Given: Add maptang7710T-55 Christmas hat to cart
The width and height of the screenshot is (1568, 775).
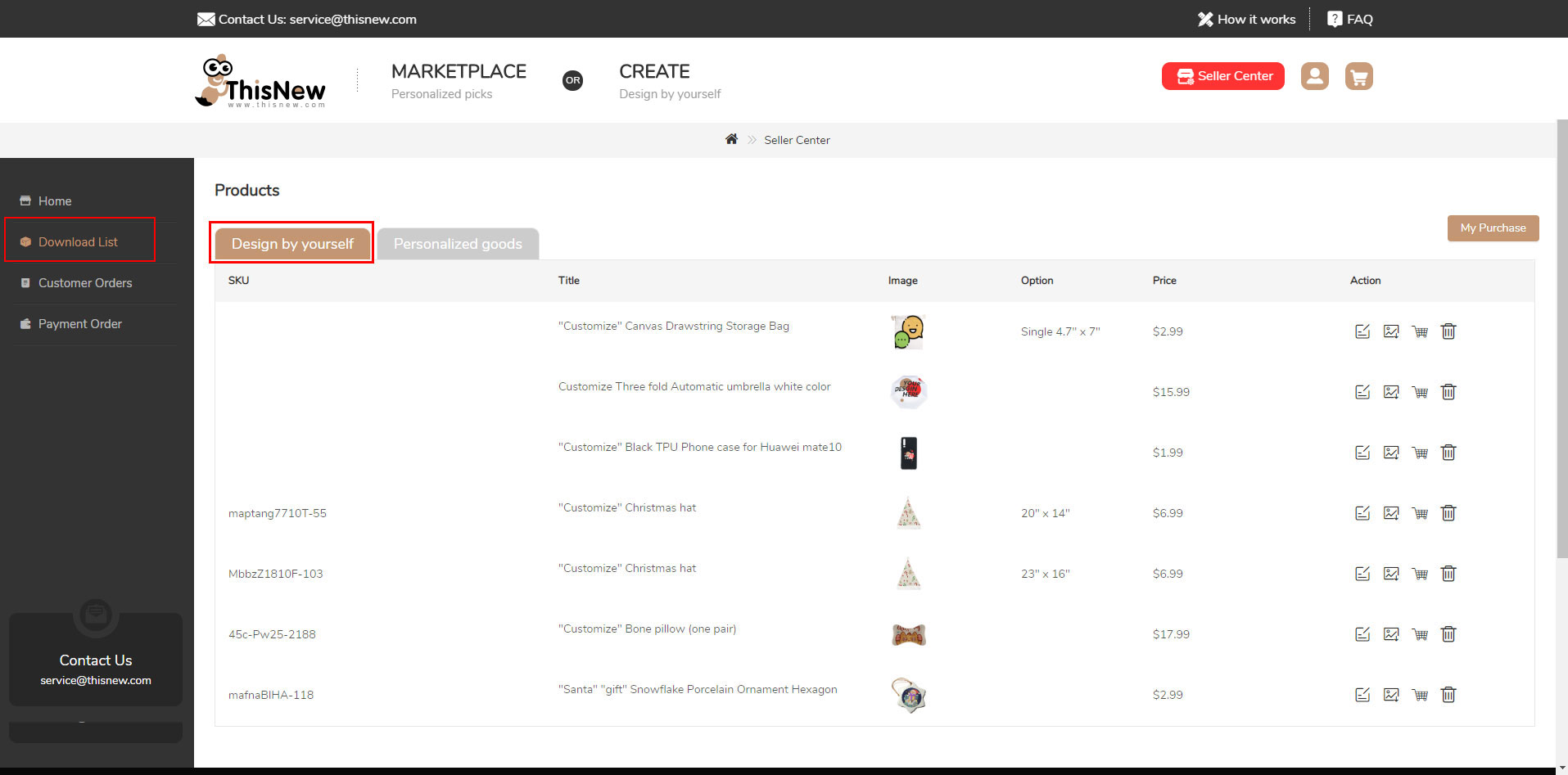Looking at the screenshot, I should (1420, 513).
